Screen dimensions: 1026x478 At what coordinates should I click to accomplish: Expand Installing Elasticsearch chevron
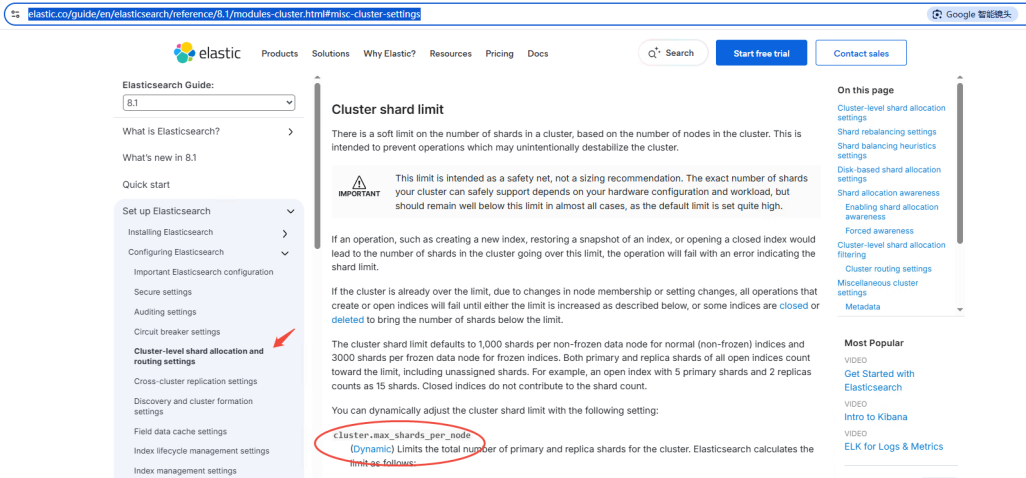(285, 233)
